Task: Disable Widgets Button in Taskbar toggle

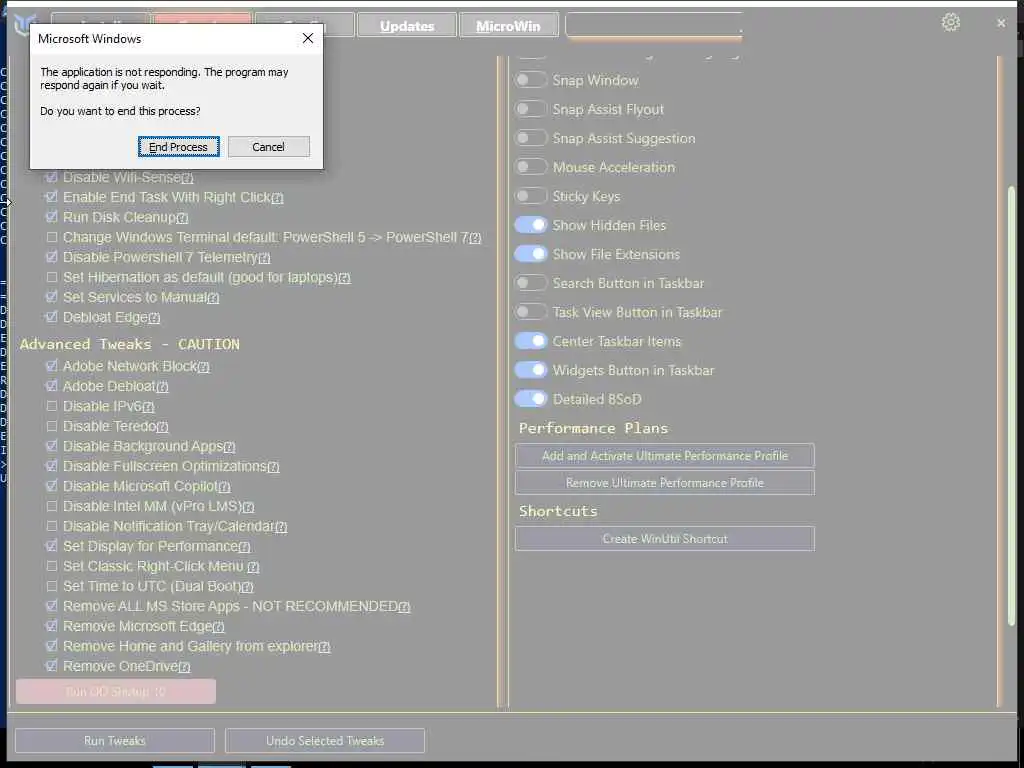Action: pos(530,370)
